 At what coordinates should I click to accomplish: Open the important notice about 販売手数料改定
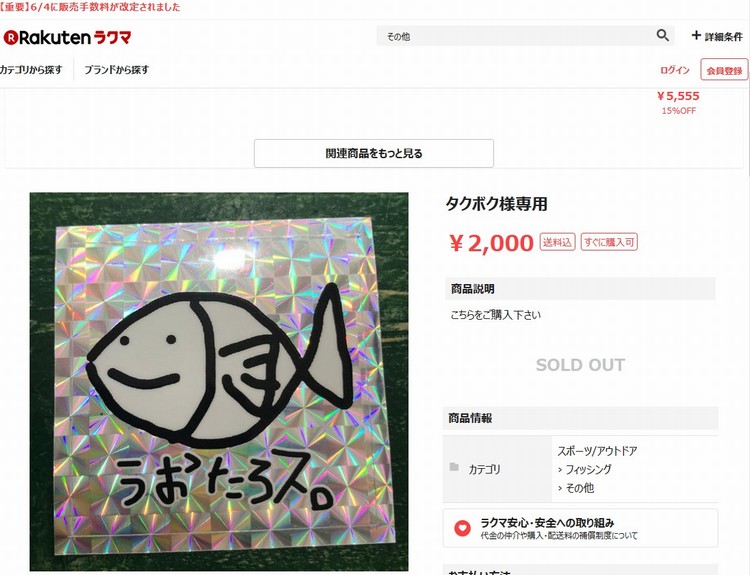pyautogui.click(x=90, y=7)
